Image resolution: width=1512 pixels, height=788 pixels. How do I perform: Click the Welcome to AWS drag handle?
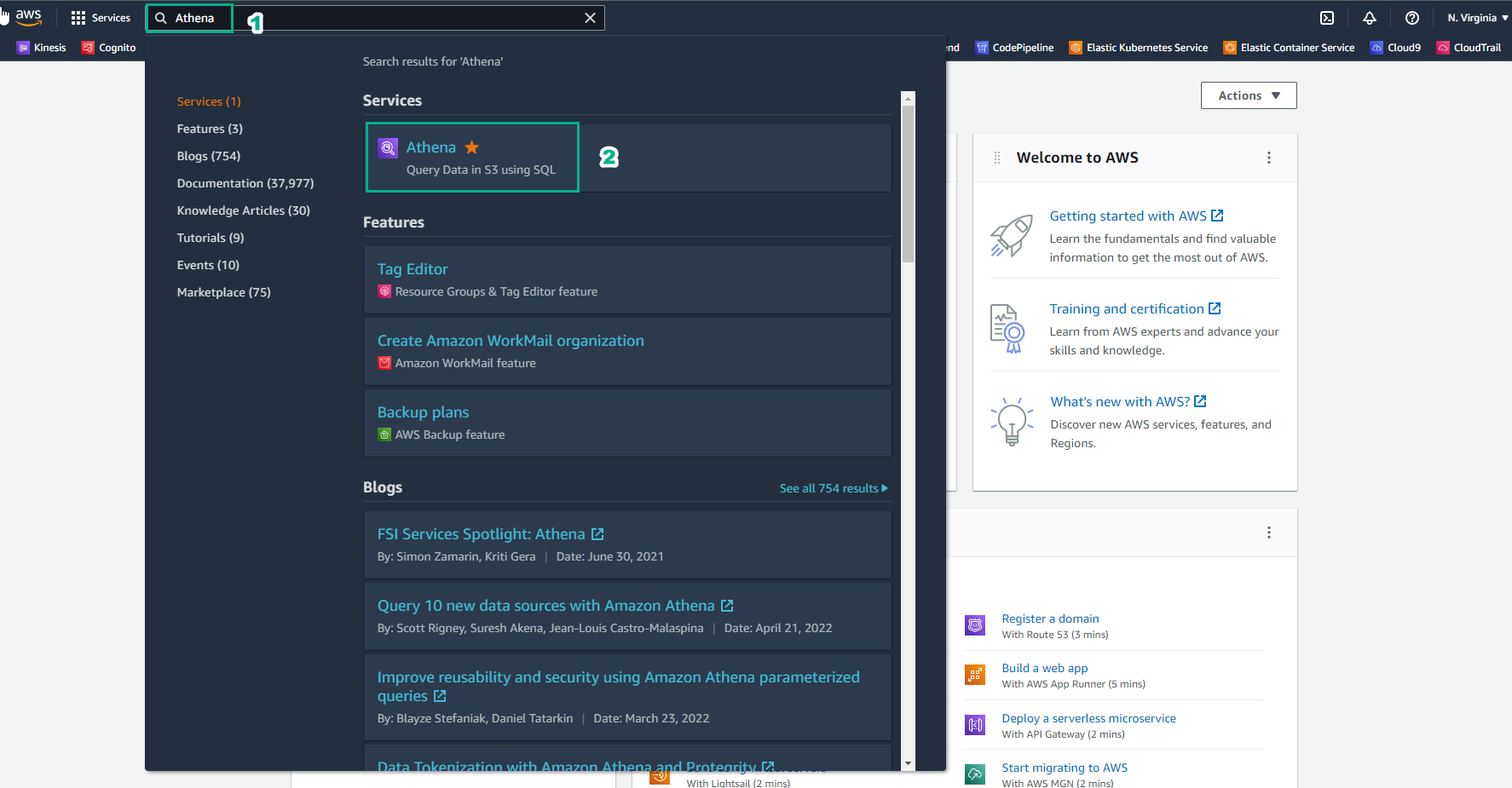(x=997, y=158)
